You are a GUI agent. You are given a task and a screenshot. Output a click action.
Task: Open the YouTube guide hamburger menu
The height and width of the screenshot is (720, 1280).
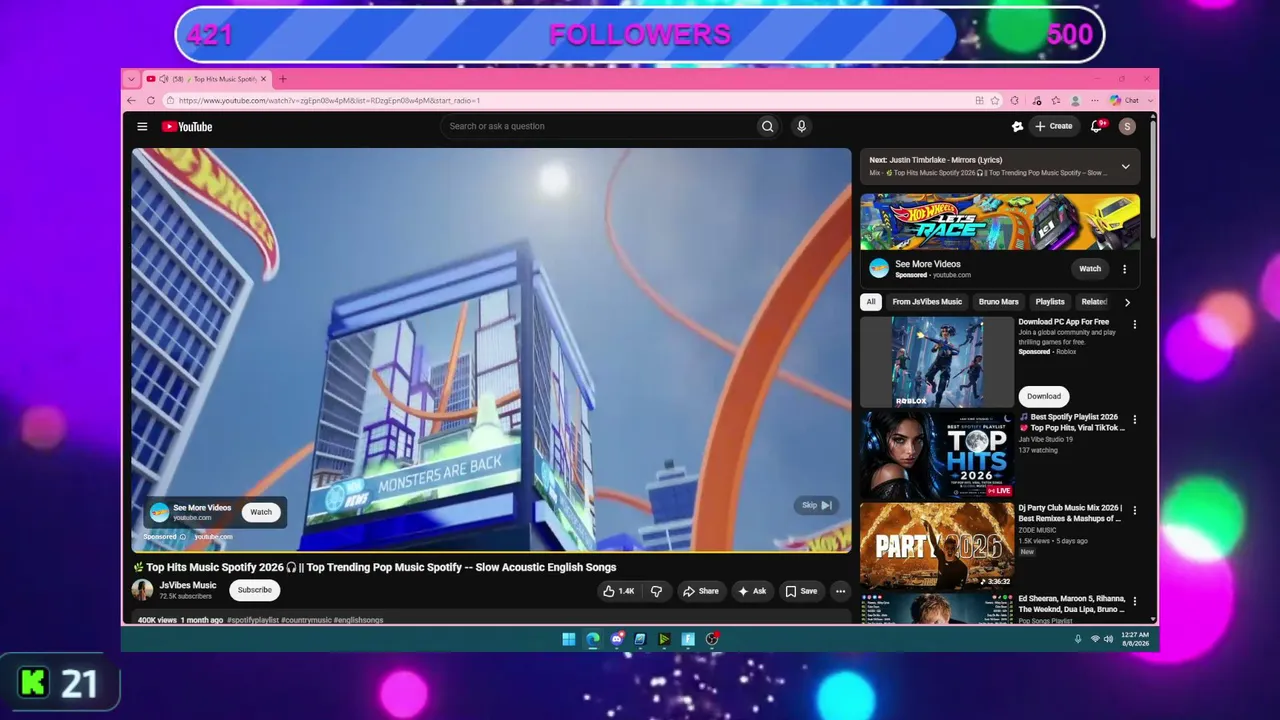pyautogui.click(x=142, y=127)
